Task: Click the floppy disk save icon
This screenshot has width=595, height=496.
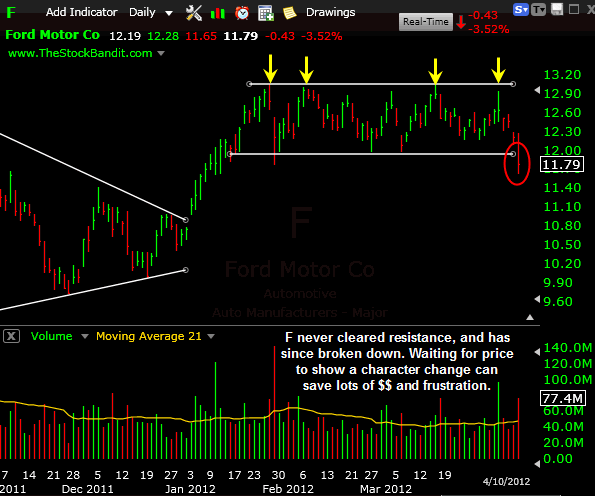Action: (557, 9)
